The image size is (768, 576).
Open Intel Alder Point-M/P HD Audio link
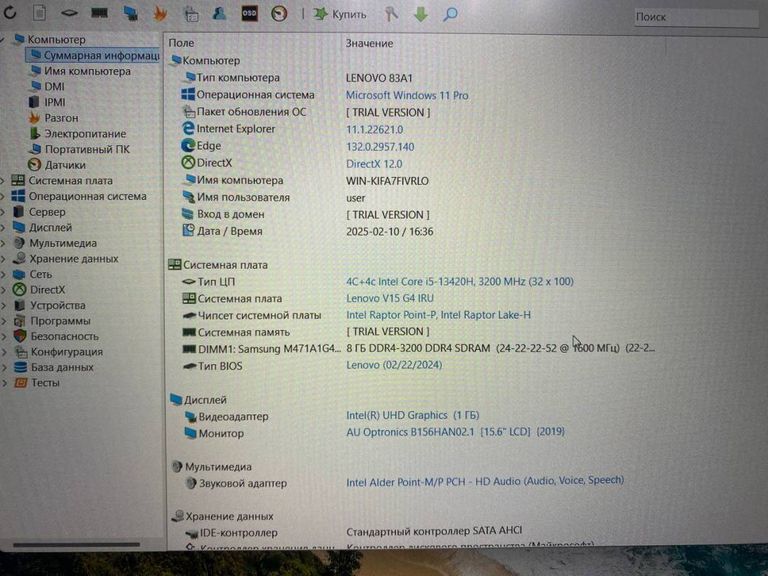click(x=485, y=481)
